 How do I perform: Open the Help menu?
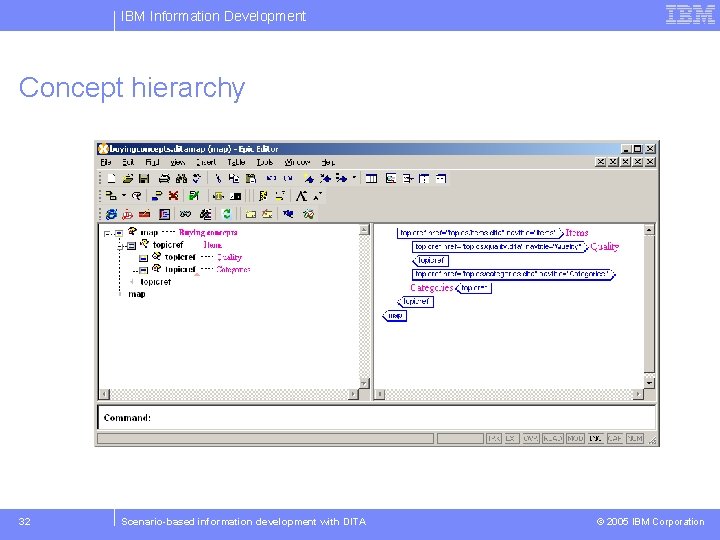[328, 162]
